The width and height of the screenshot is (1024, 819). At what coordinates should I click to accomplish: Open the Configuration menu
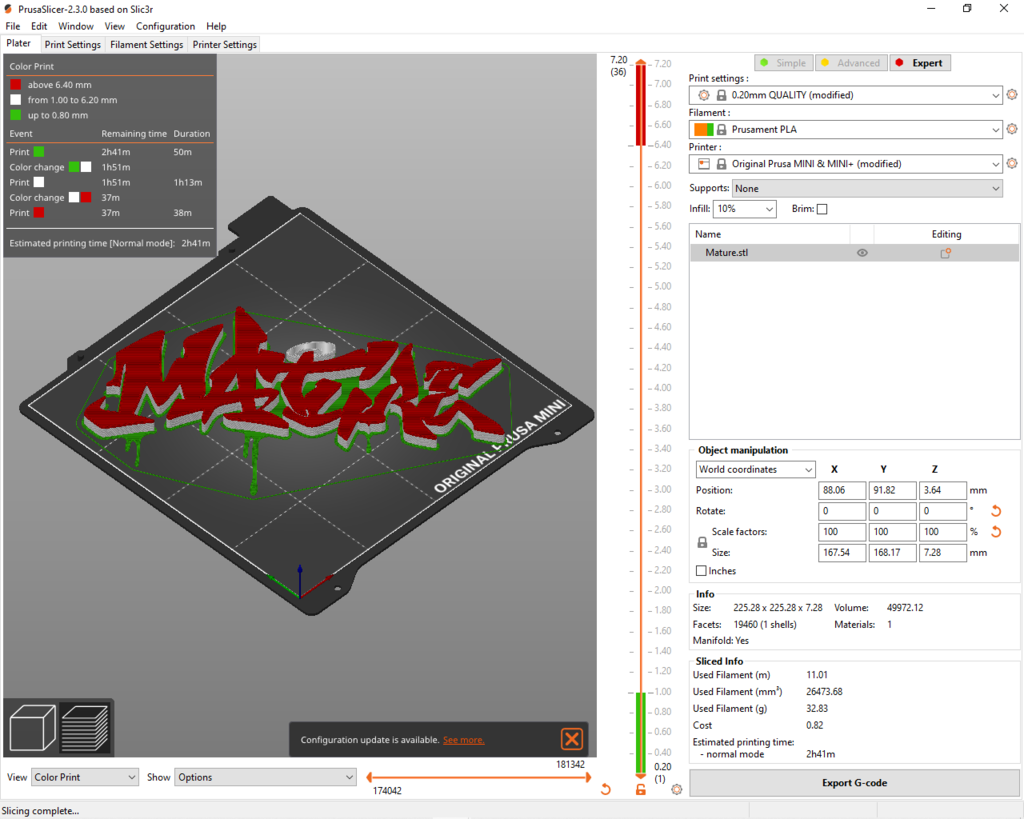[165, 26]
